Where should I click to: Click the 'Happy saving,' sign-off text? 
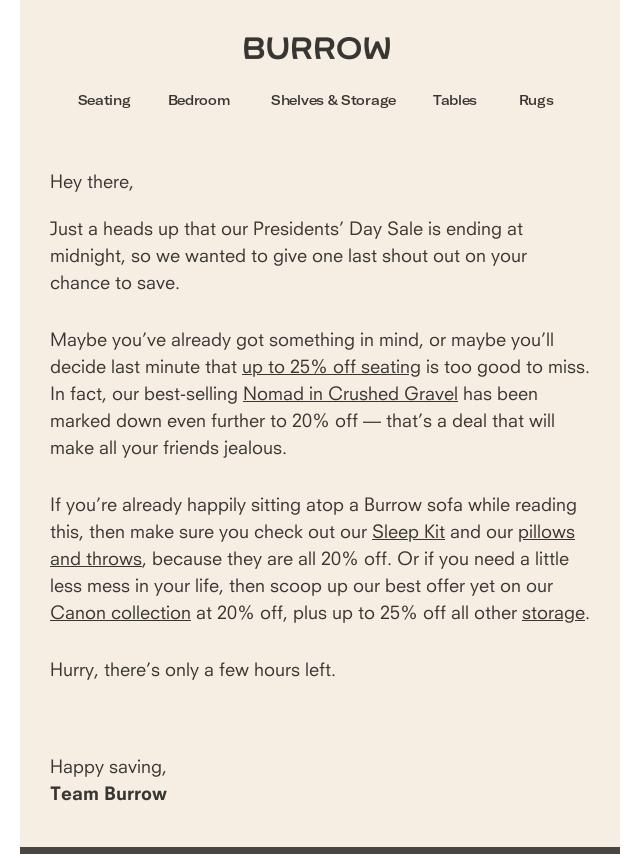[108, 767]
